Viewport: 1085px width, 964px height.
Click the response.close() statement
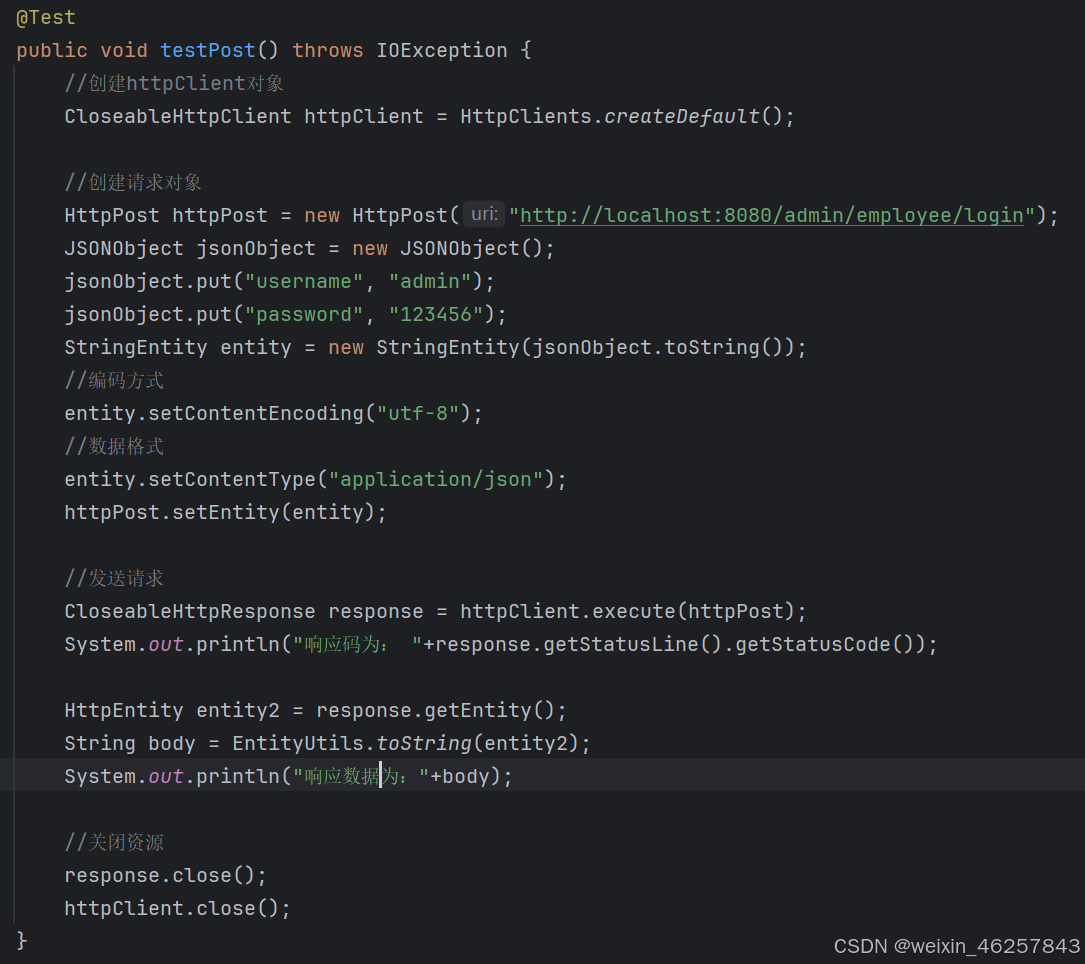pyautogui.click(x=164, y=874)
